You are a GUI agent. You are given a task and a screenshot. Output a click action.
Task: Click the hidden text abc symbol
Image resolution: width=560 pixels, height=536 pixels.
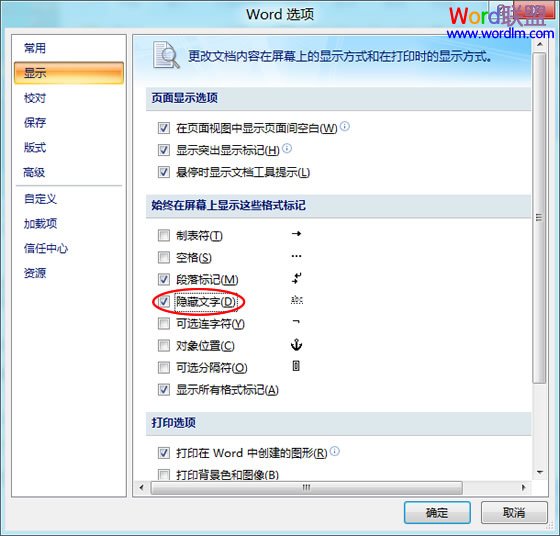(296, 300)
